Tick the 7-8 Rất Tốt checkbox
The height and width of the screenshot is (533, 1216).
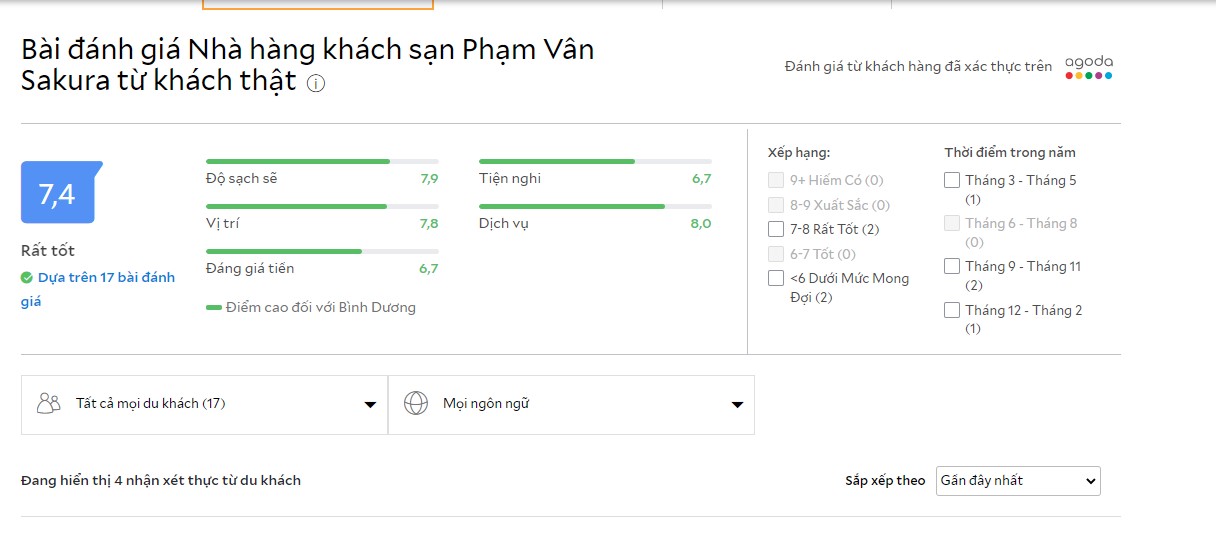776,229
